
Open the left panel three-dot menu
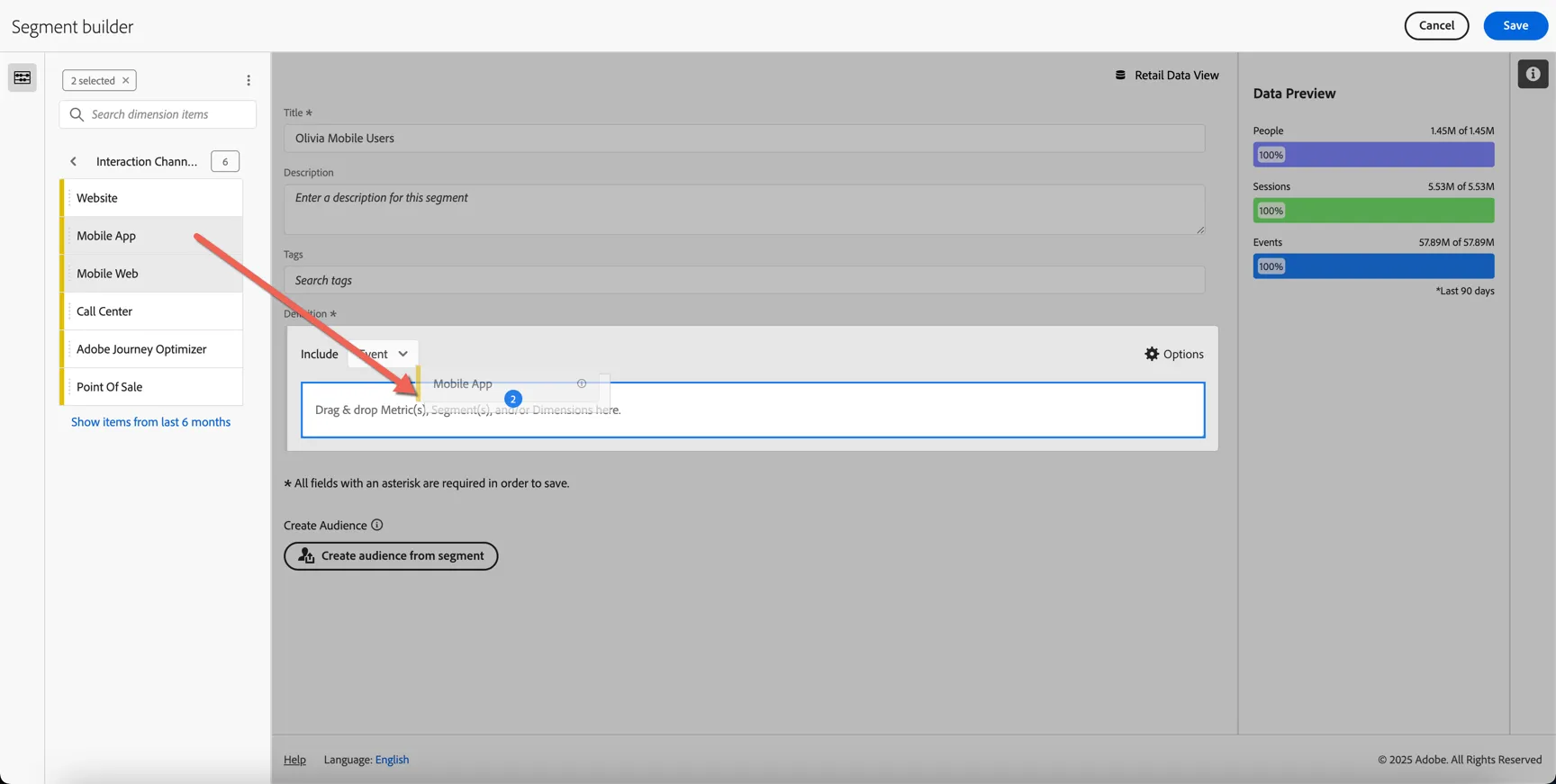point(249,80)
